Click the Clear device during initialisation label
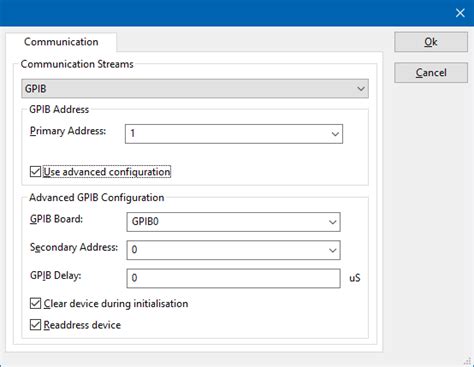The image size is (474, 367). pyautogui.click(x=116, y=303)
